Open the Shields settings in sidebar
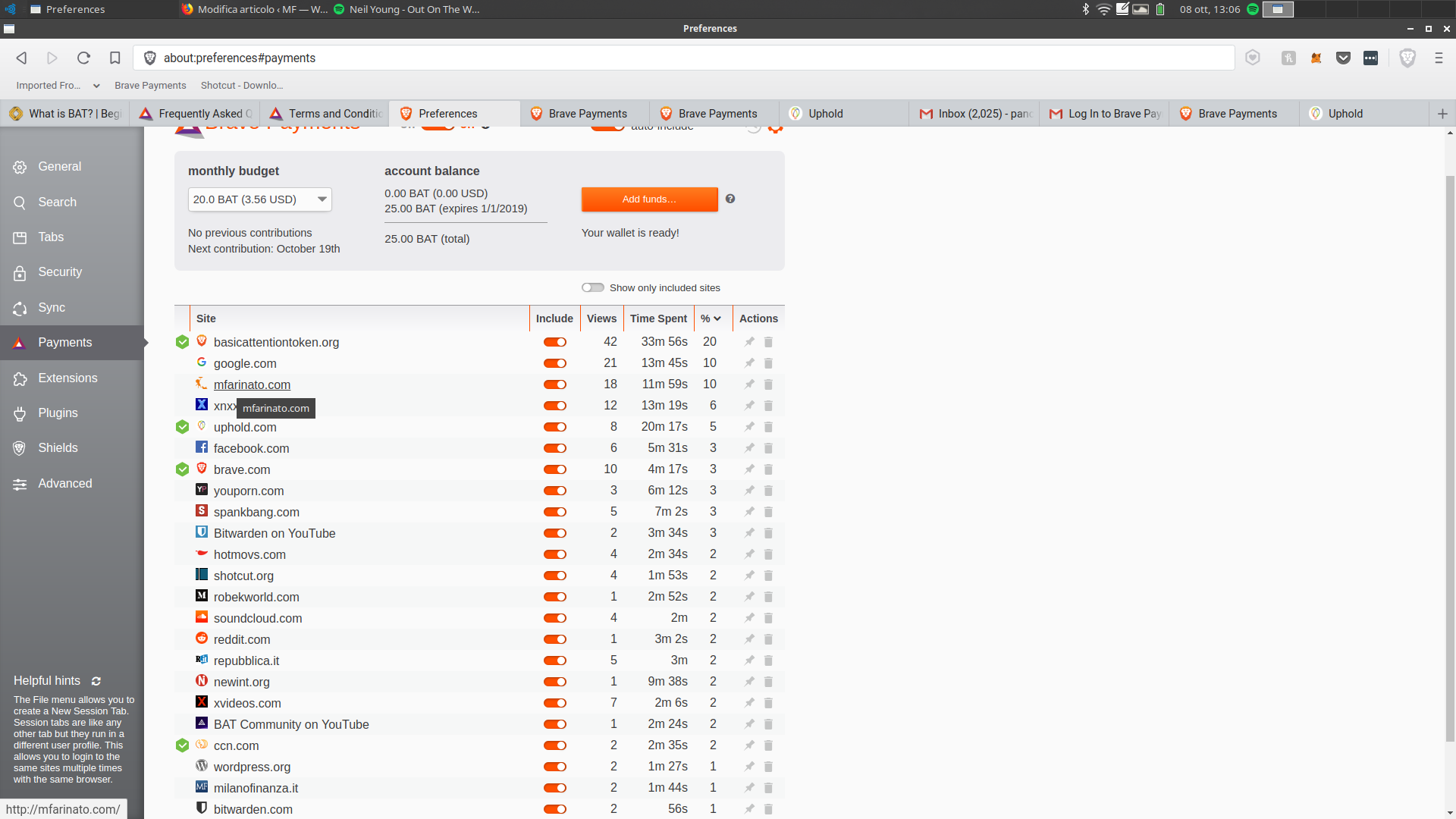 [72, 448]
